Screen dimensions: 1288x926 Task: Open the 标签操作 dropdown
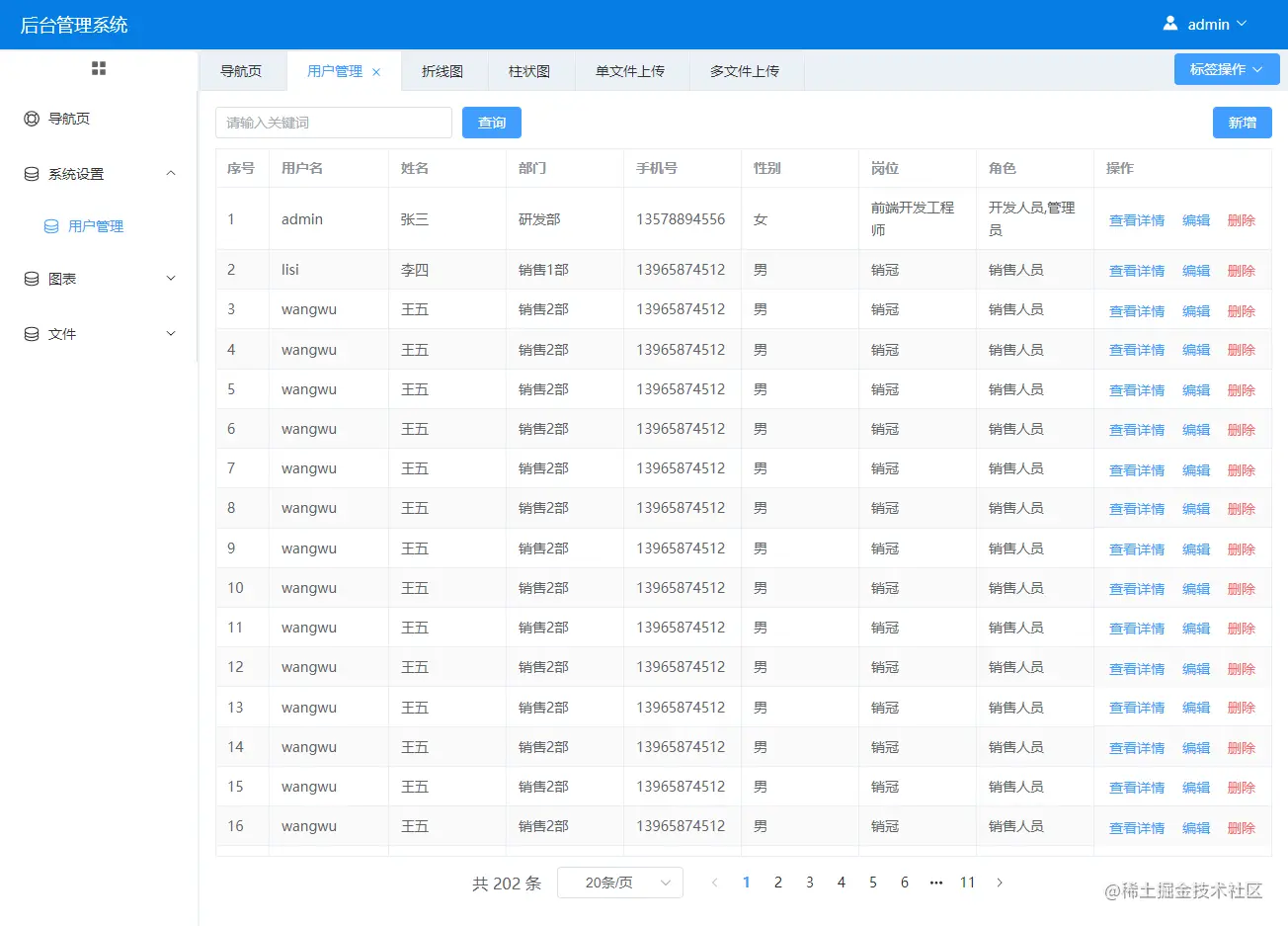coord(1227,69)
